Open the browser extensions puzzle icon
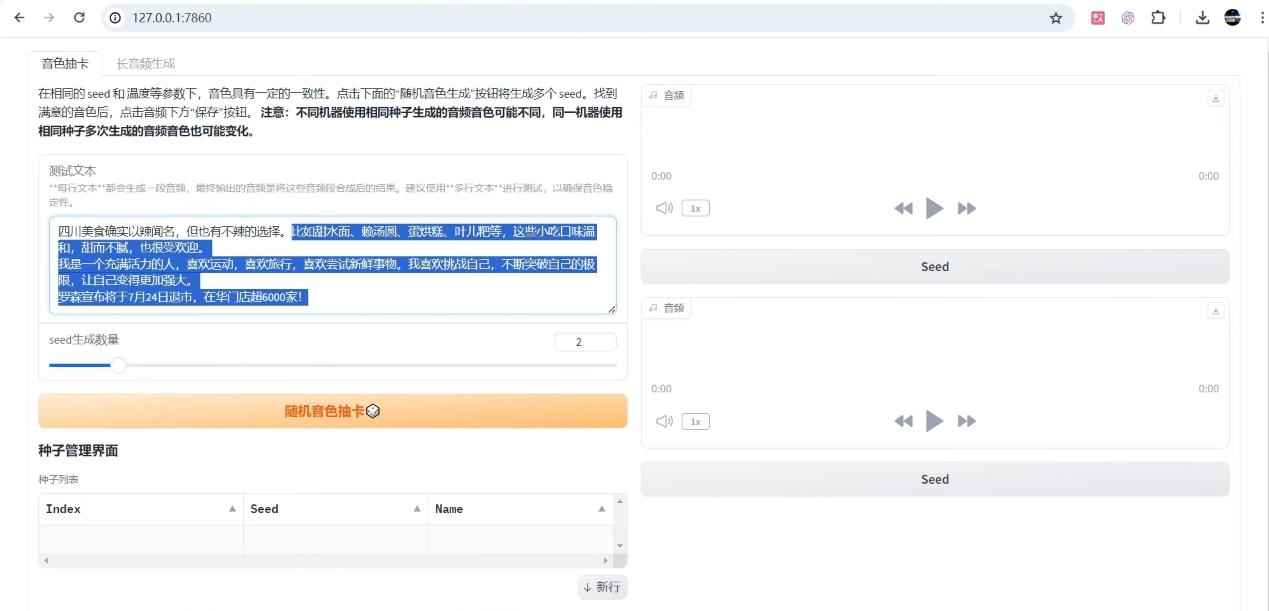1269x611 pixels. pos(1158,17)
